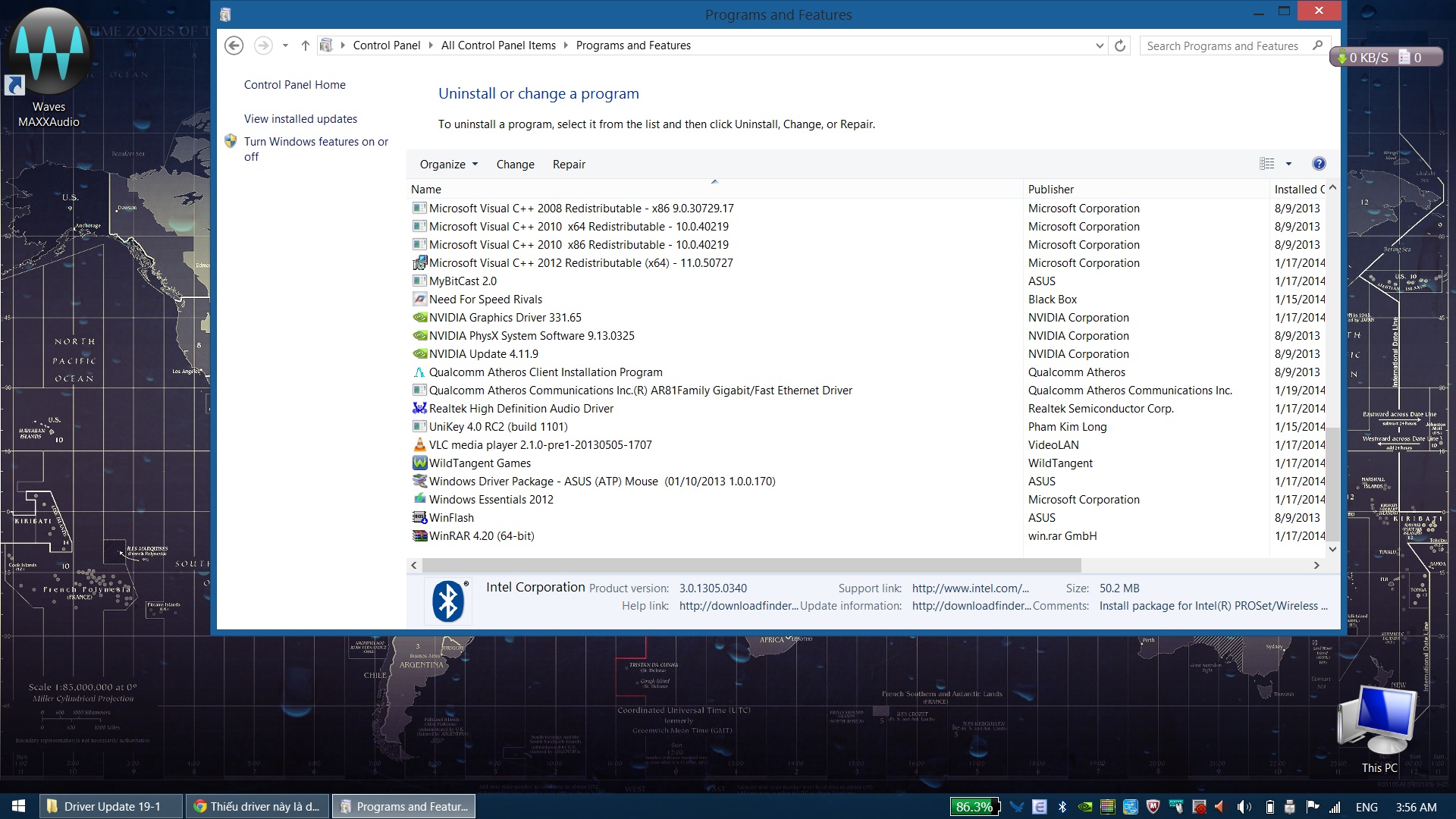Viewport: 1456px width, 819px height.
Task: Click the WinFlash program icon
Action: point(419,518)
